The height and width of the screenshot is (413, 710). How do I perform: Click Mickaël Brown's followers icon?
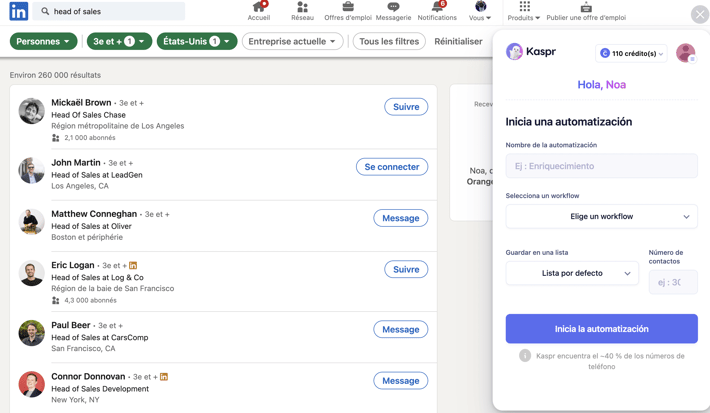[x=56, y=138]
